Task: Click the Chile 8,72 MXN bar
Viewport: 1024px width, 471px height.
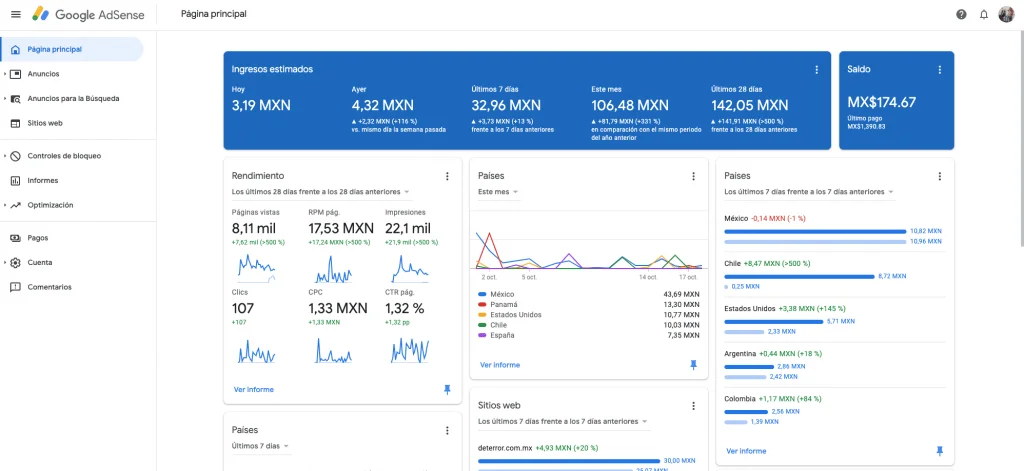Action: point(799,277)
